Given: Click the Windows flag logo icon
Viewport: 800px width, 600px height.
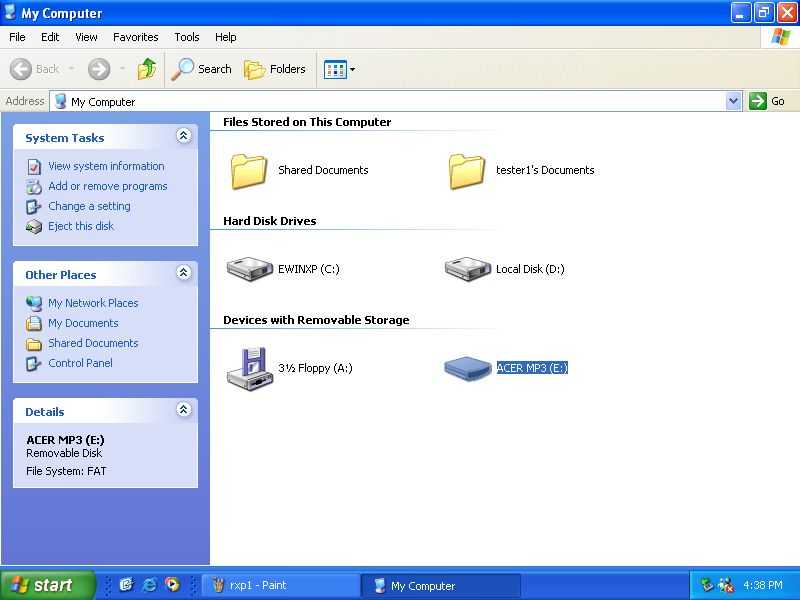Looking at the screenshot, I should tap(781, 37).
